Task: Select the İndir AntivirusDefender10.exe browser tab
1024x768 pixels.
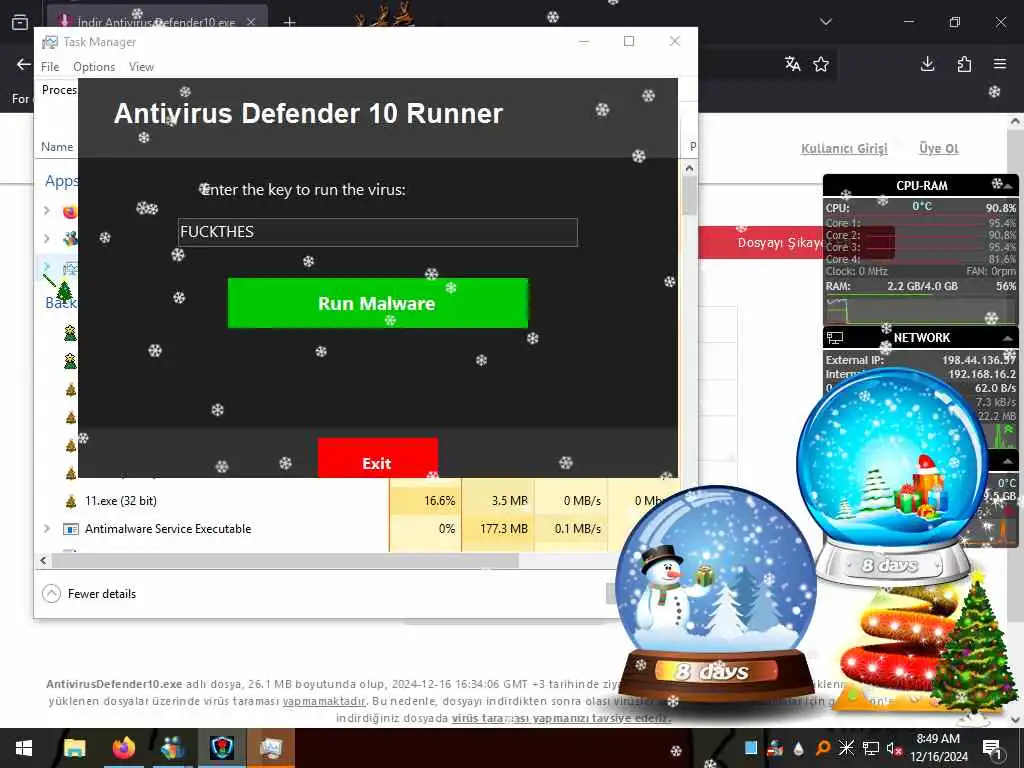Action: point(157,22)
